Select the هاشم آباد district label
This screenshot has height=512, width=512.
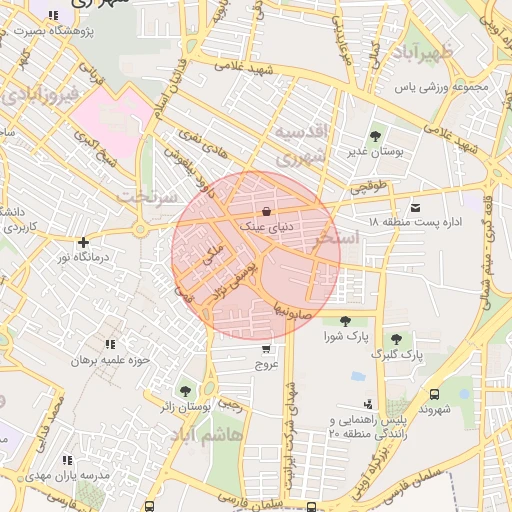click(207, 435)
